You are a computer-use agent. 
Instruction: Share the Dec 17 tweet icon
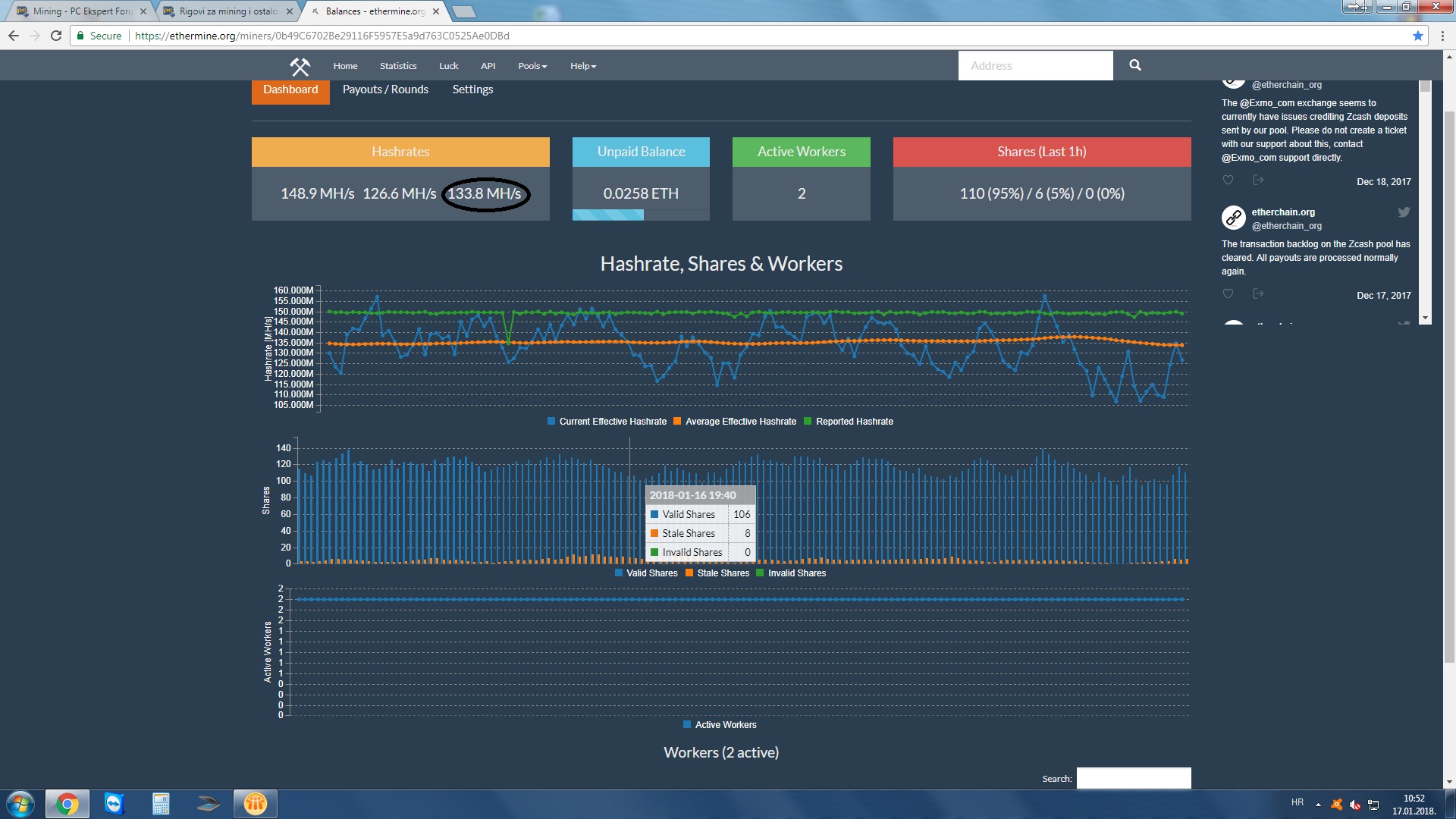(1257, 294)
